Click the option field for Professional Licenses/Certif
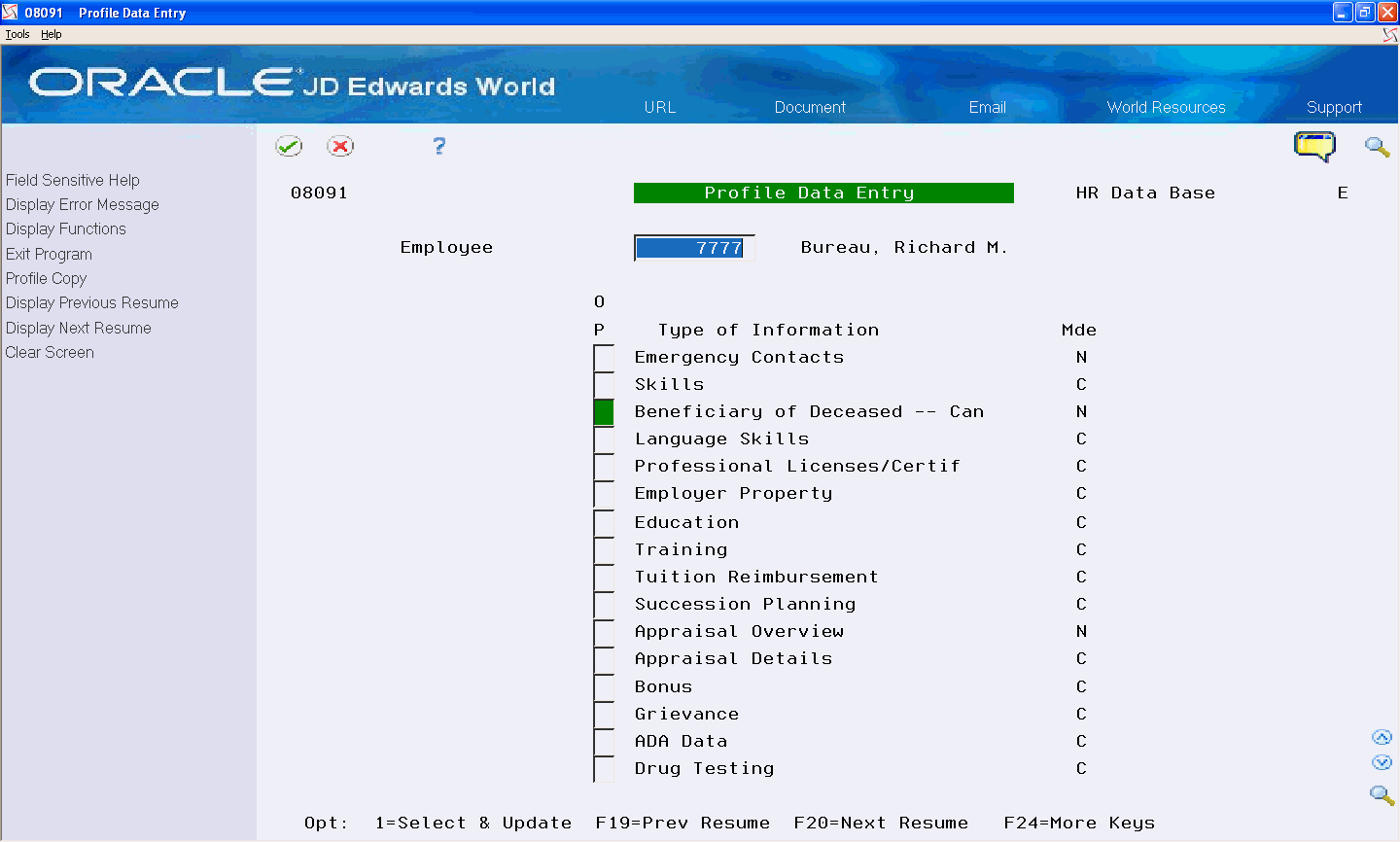 (604, 467)
